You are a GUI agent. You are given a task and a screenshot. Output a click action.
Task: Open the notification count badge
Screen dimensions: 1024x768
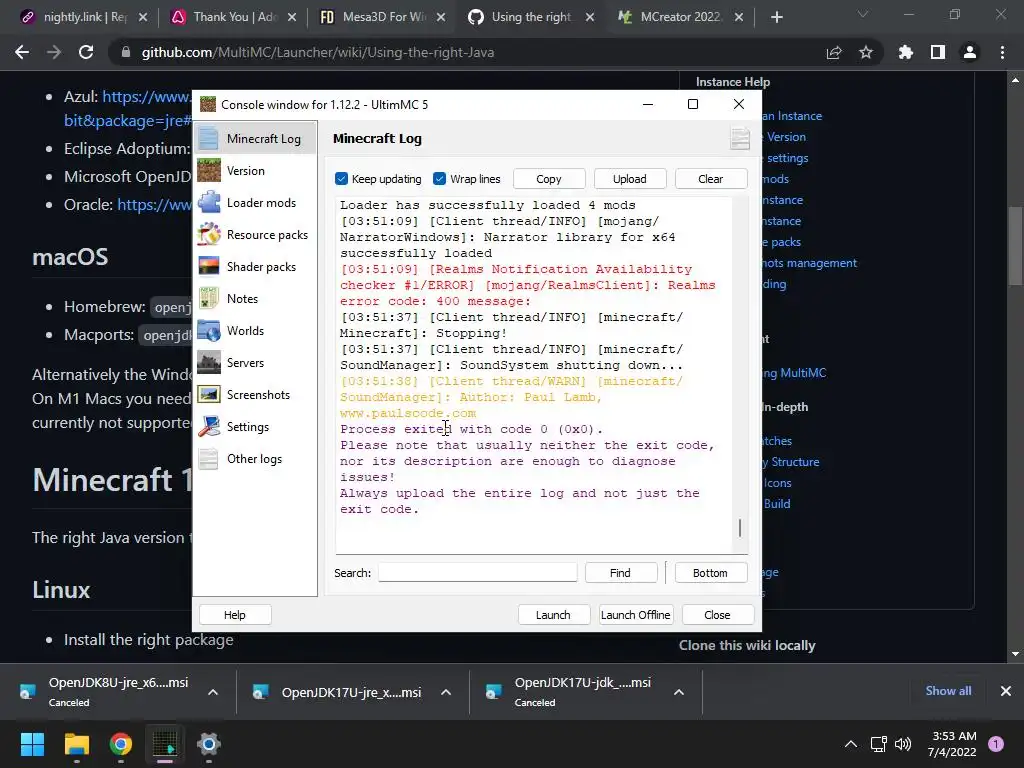(996, 744)
